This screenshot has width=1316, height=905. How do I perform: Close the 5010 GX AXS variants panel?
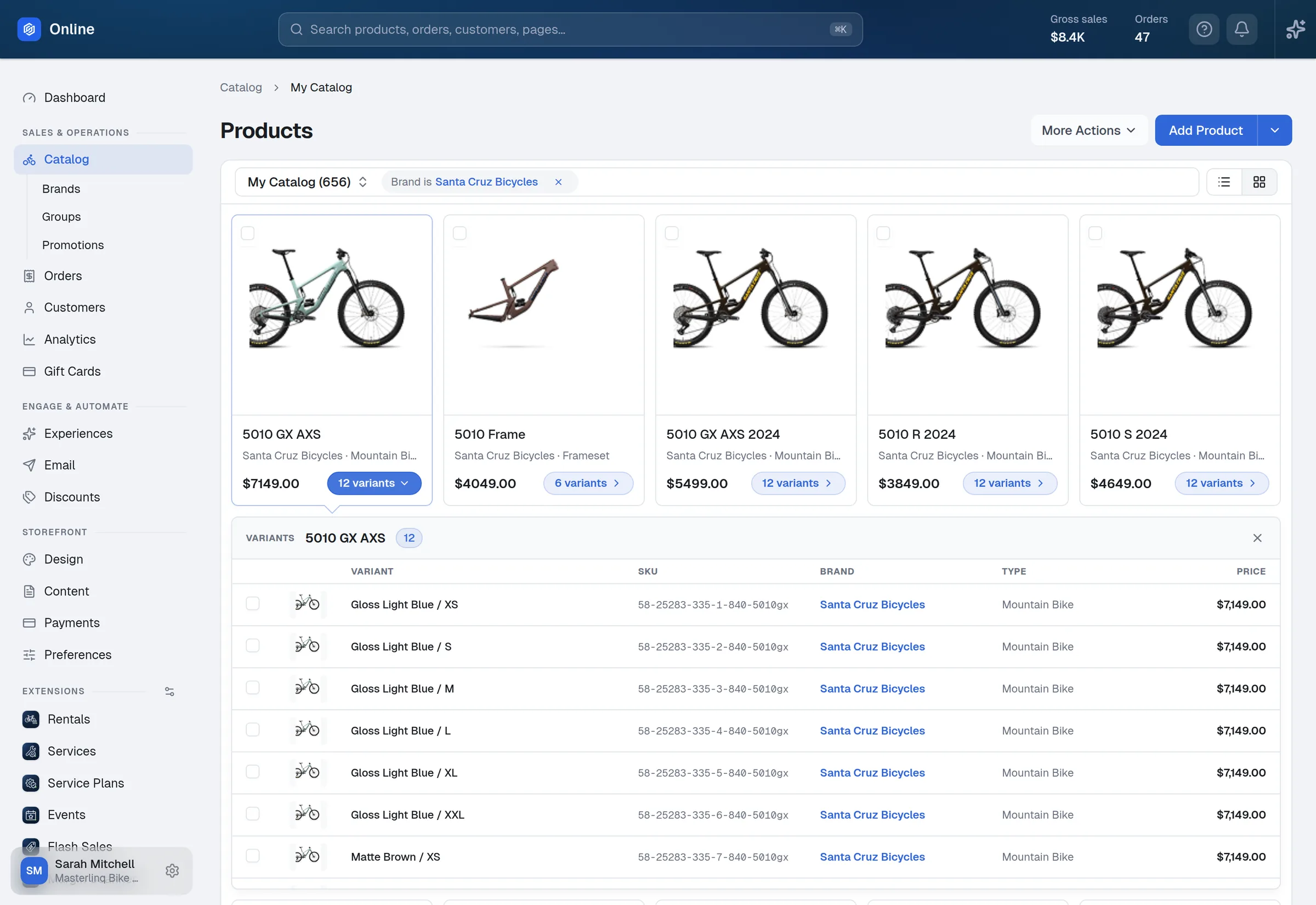coord(1257,538)
